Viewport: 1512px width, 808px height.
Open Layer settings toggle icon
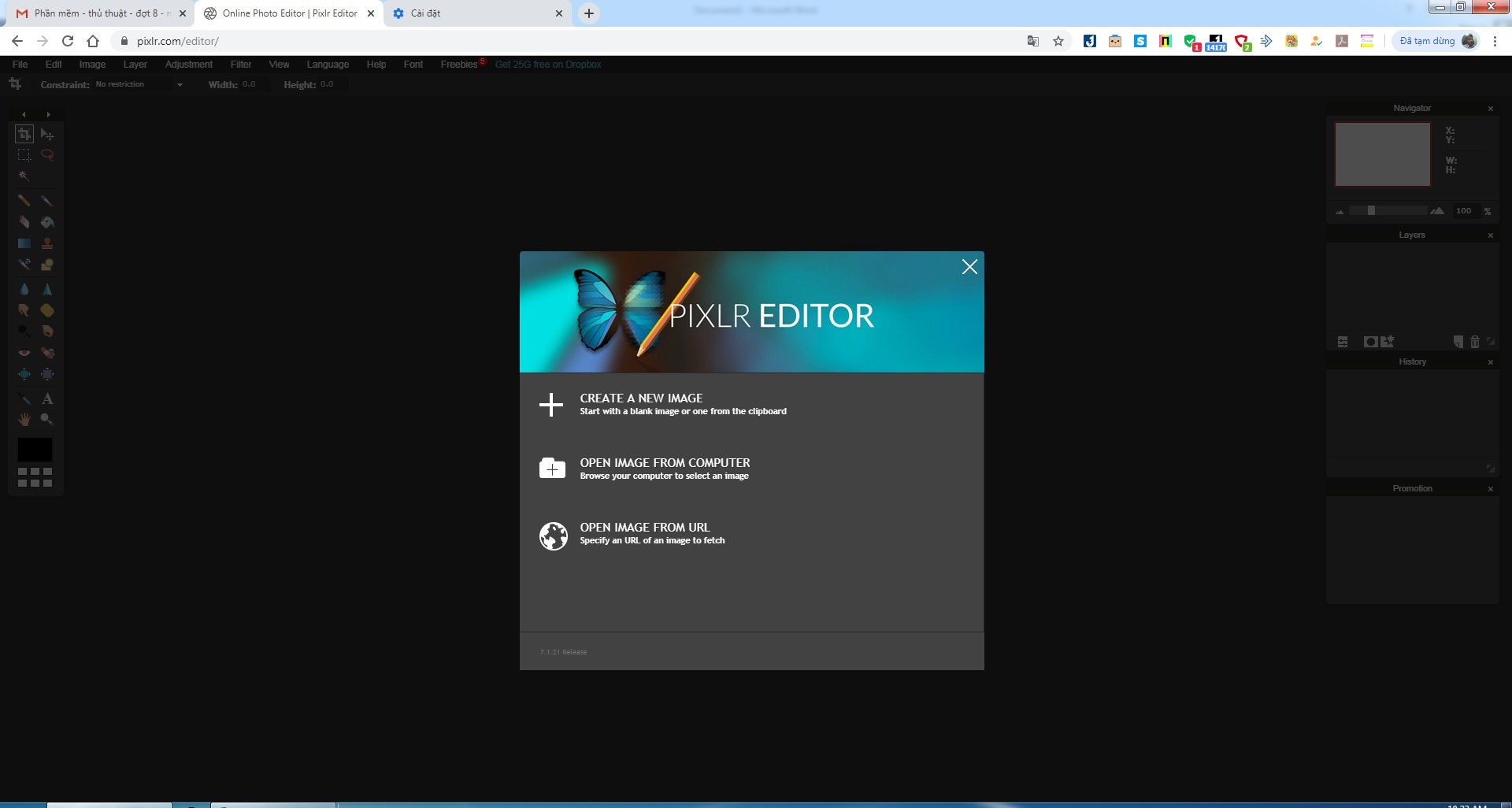pyautogui.click(x=1343, y=342)
